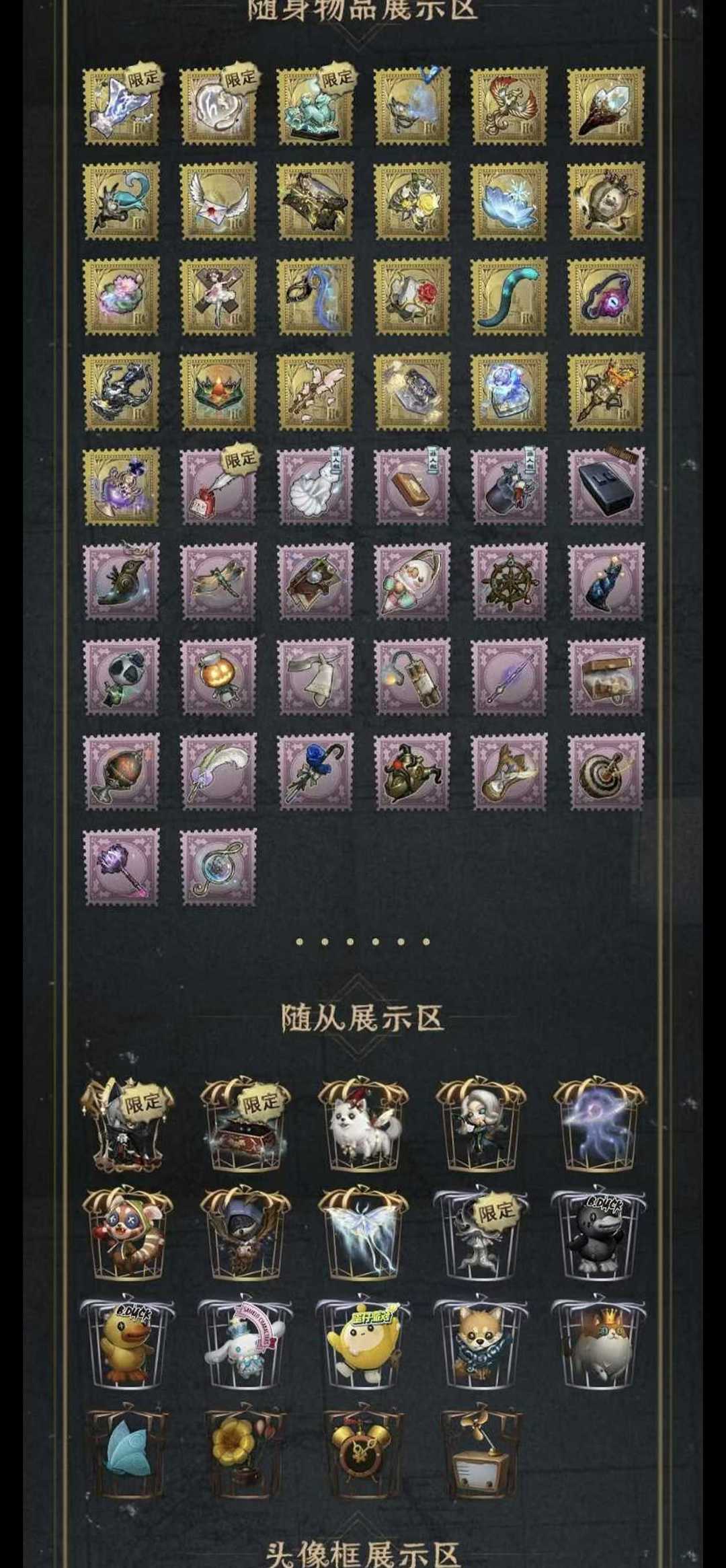The image size is (726, 1568).
Task: Click the yellow rose accessory stamp
Action: pos(412,200)
